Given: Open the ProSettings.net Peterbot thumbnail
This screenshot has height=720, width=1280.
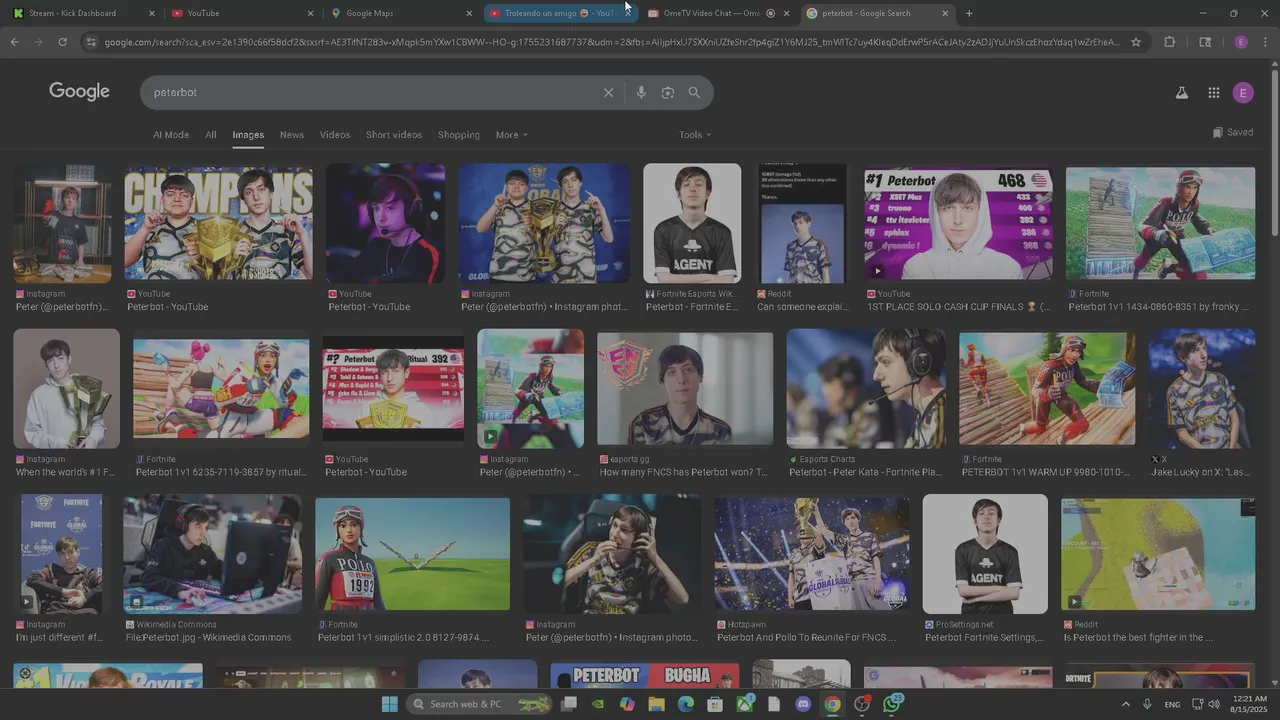Looking at the screenshot, I should pos(985,554).
